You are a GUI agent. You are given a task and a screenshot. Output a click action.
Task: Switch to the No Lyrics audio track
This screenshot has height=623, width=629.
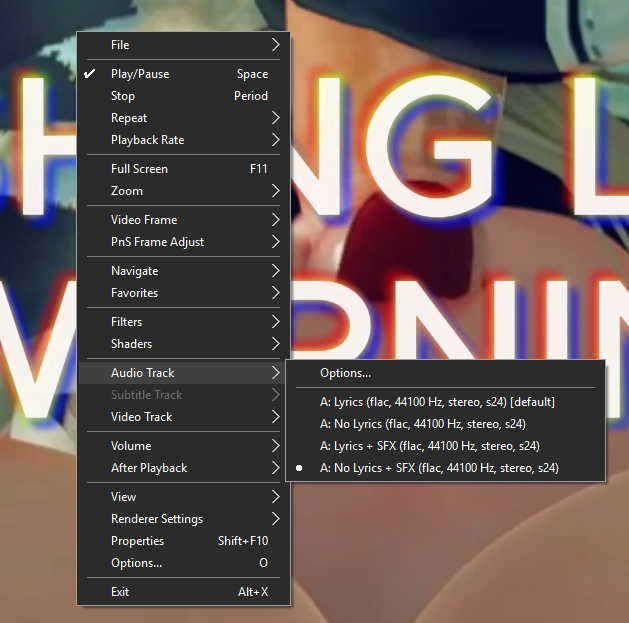(445, 424)
